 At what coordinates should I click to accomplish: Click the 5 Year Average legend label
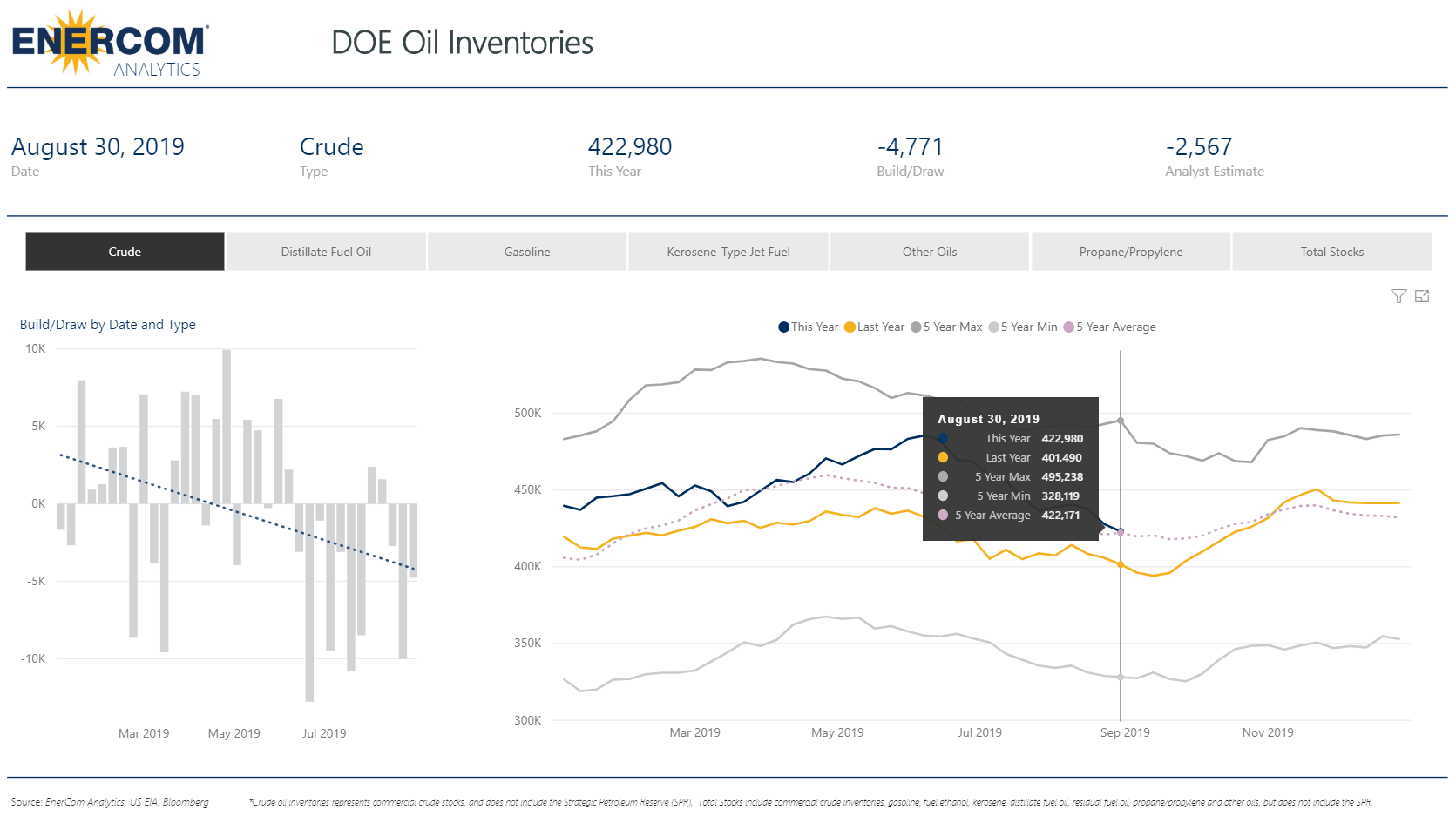(1116, 327)
